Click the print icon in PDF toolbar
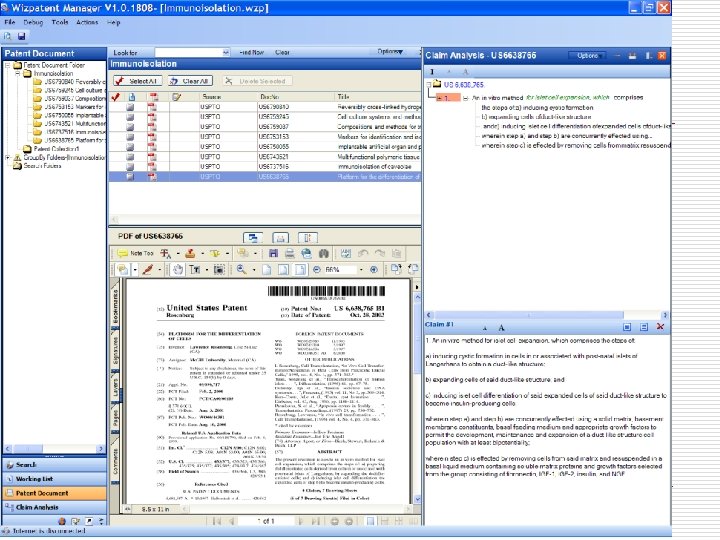 pos(289,253)
